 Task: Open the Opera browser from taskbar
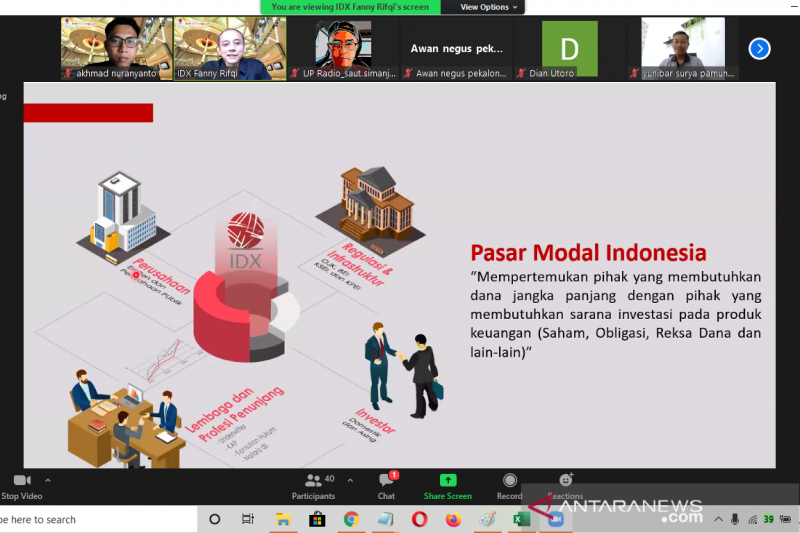click(x=419, y=519)
